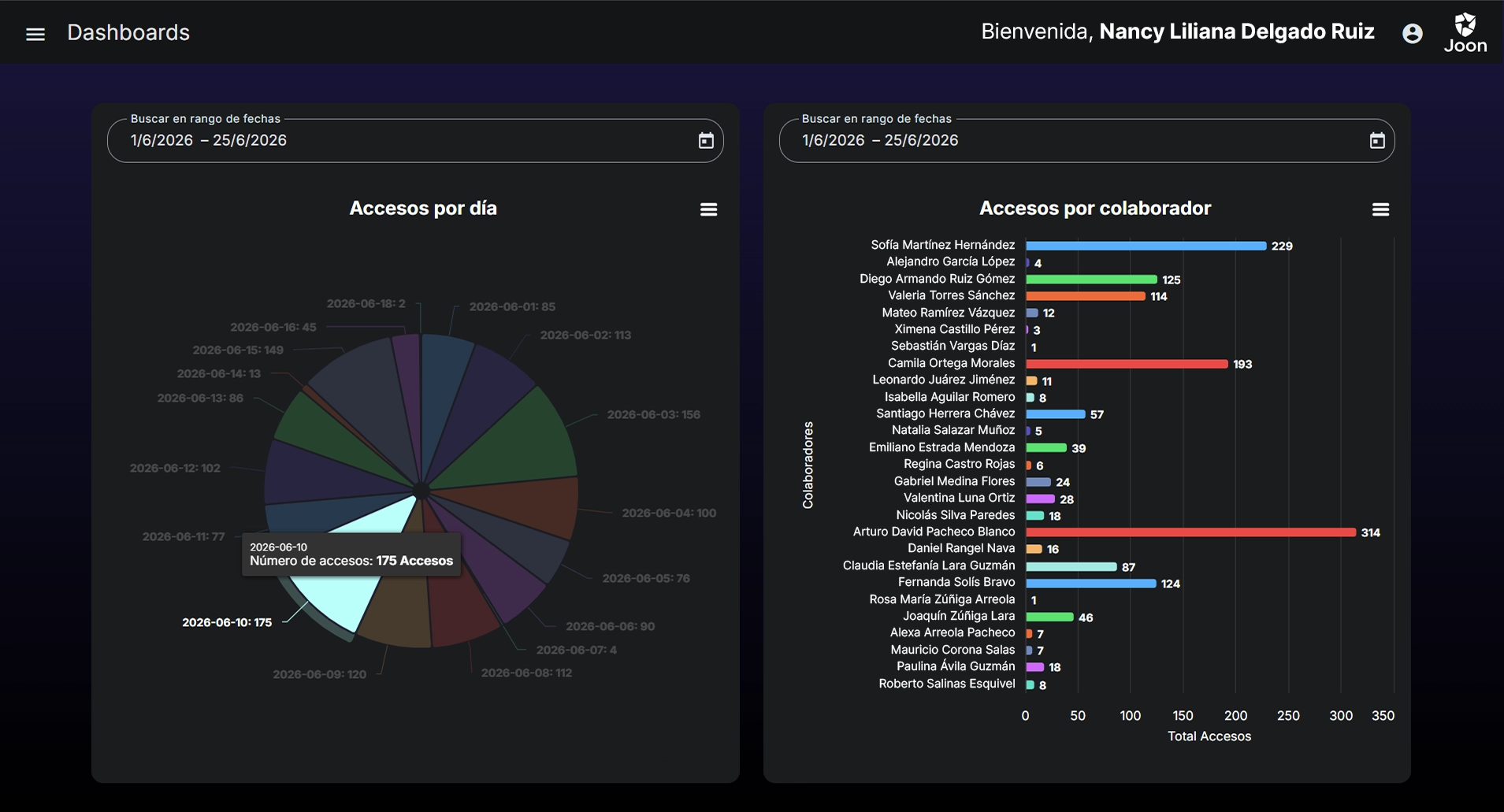Click pie label 2026-06-02: 113
The height and width of the screenshot is (812, 1504).
coord(585,335)
